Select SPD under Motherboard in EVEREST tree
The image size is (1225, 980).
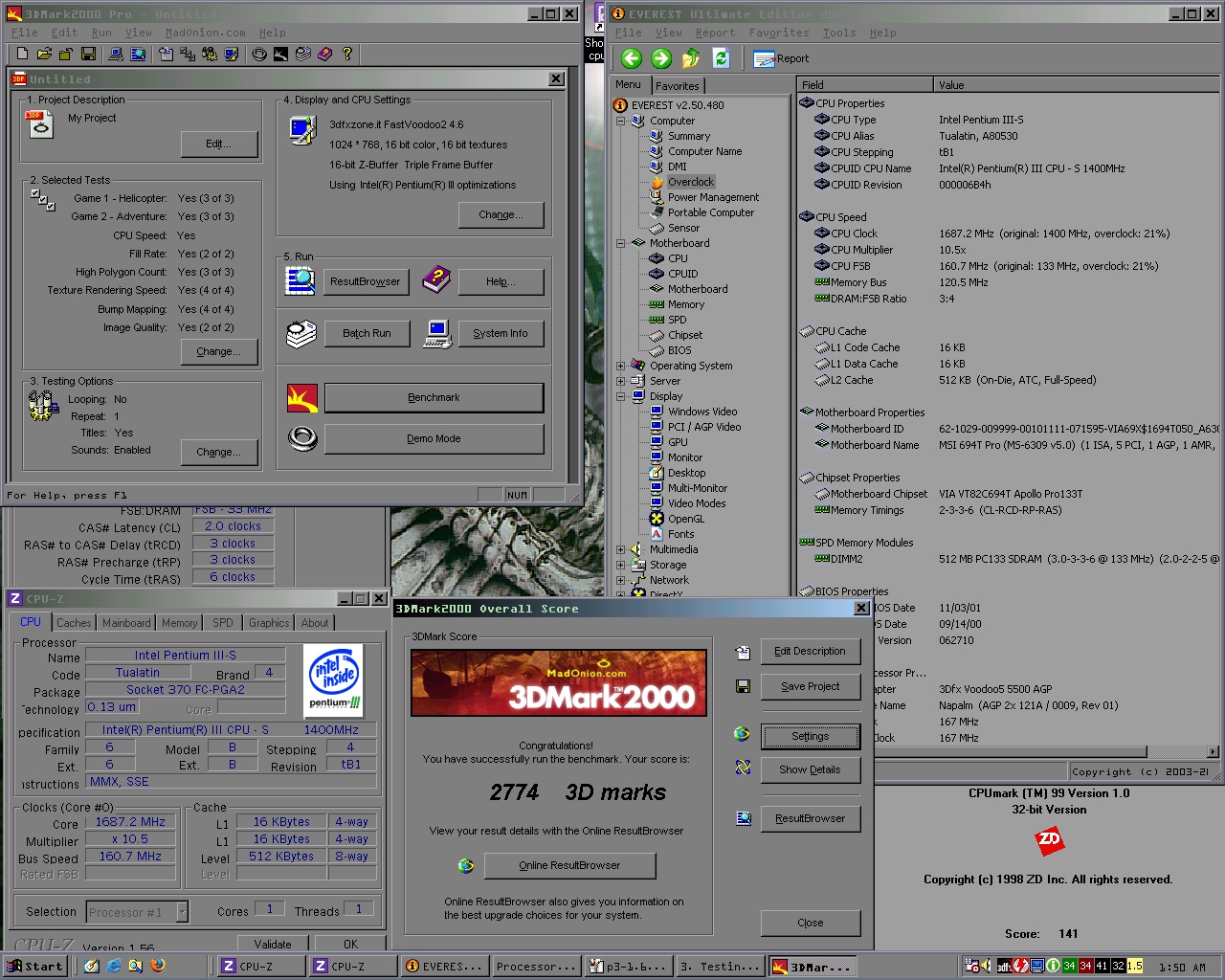coord(677,320)
